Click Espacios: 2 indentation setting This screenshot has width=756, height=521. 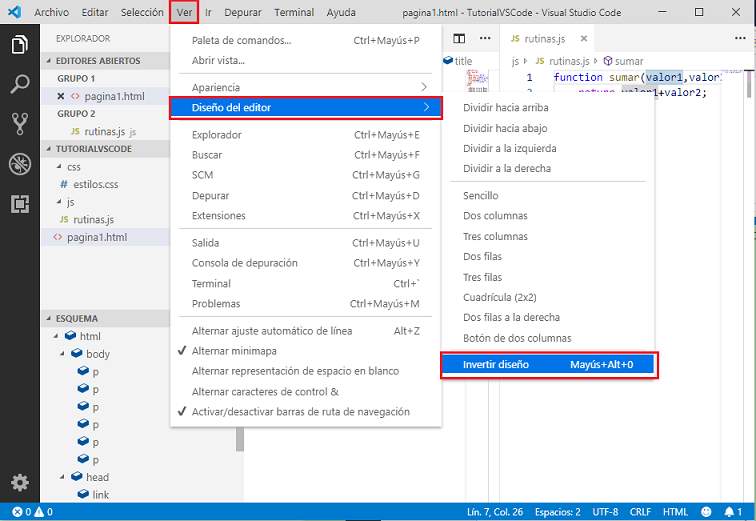(557, 512)
